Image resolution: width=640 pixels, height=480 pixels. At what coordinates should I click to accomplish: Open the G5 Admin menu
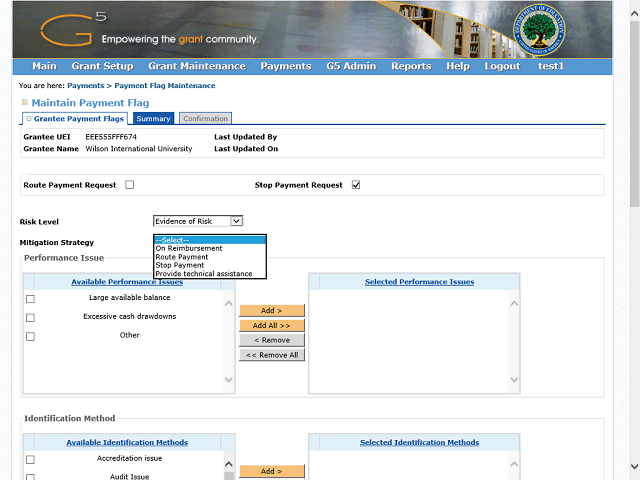coord(350,66)
